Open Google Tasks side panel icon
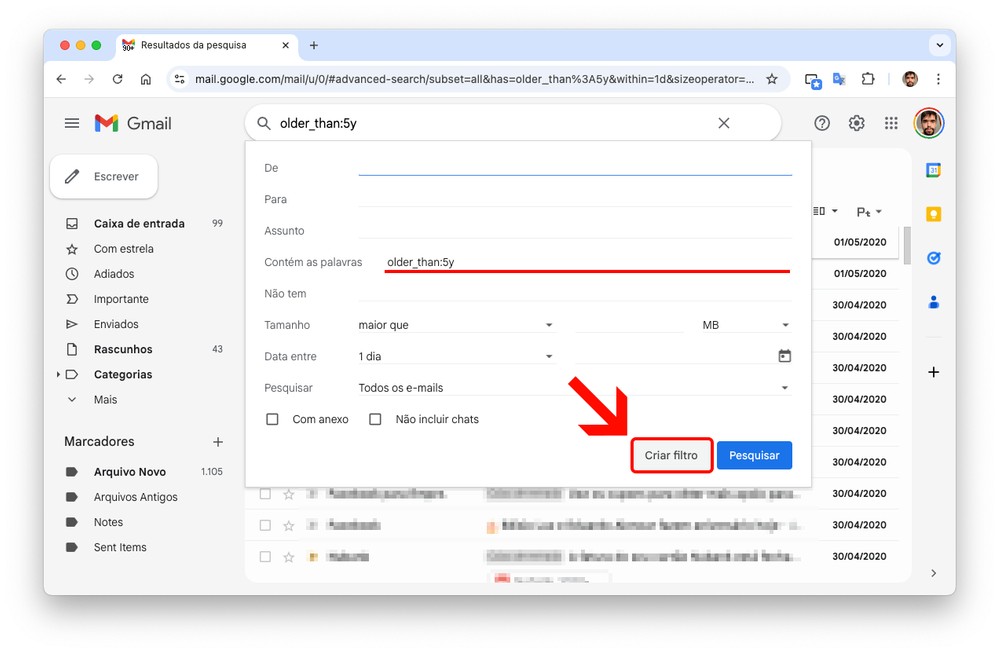 pos(933,258)
